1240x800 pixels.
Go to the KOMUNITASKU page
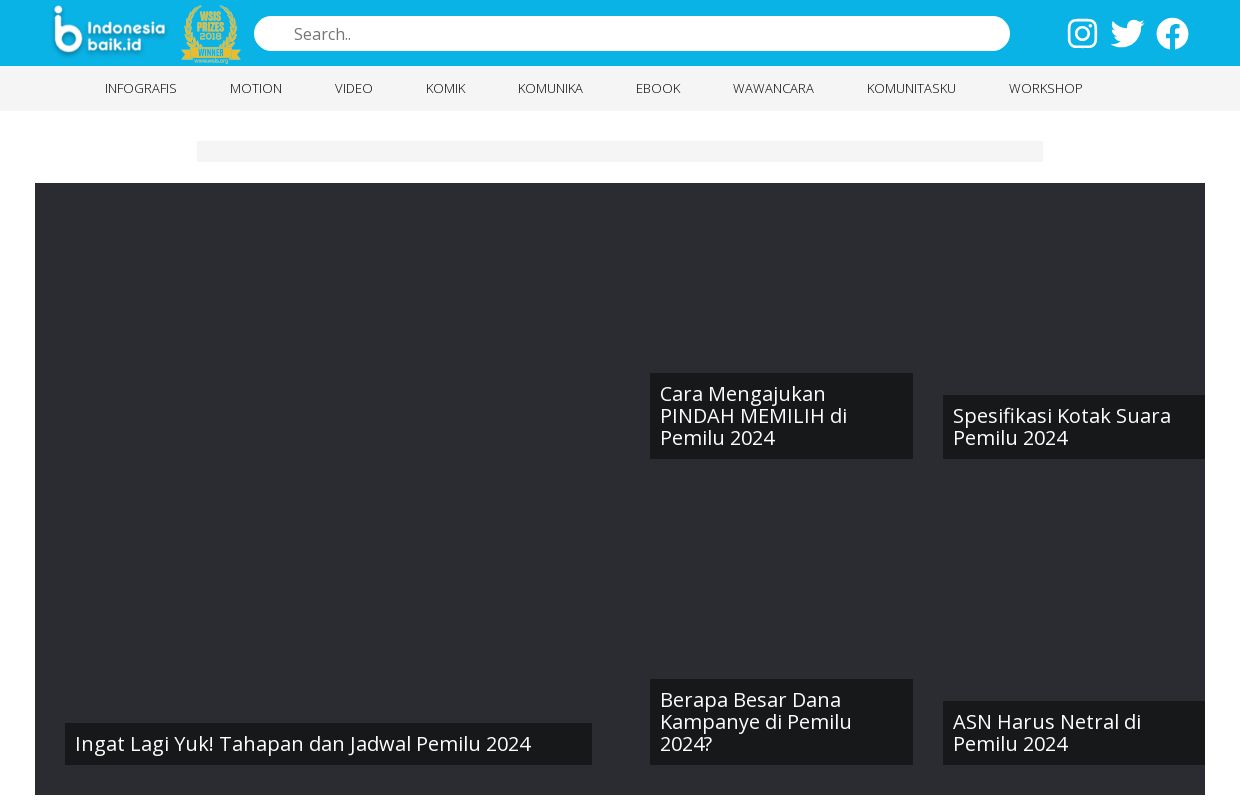click(x=911, y=89)
